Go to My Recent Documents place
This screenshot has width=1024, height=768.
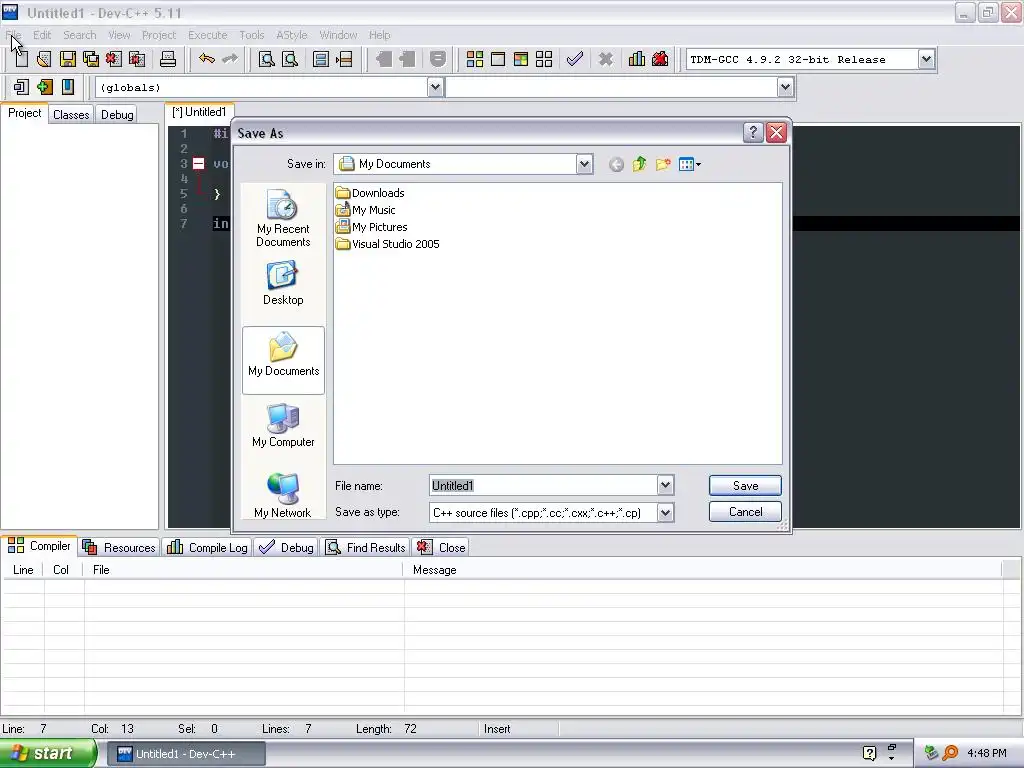tap(283, 218)
